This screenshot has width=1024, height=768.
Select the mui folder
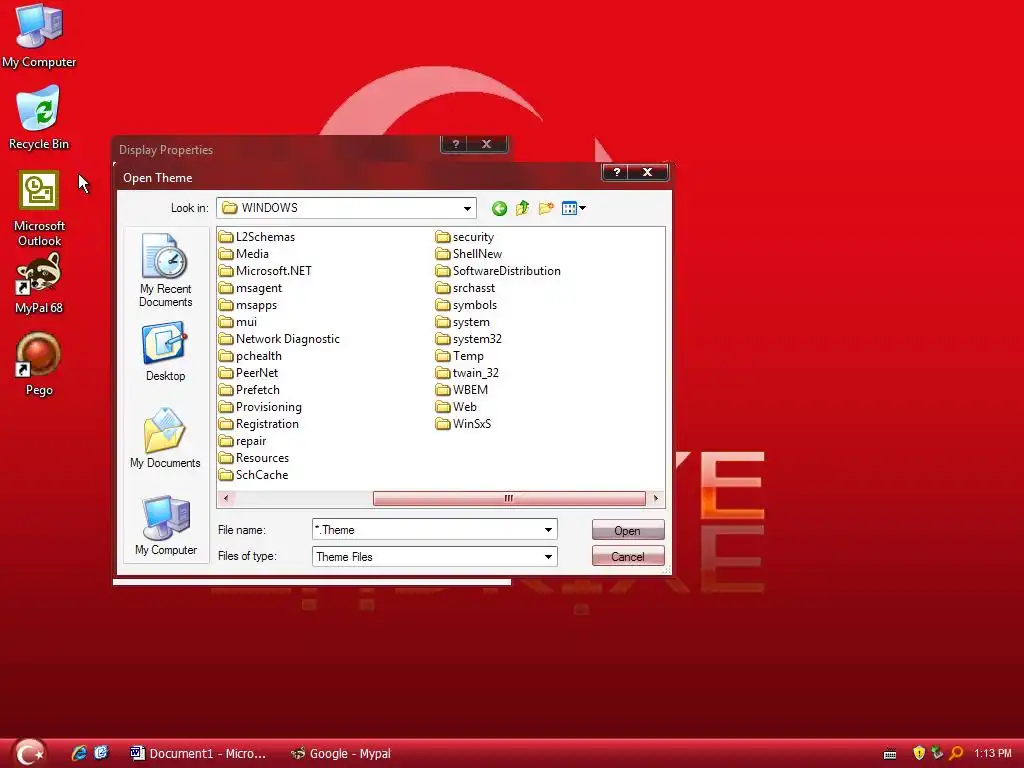point(238,321)
